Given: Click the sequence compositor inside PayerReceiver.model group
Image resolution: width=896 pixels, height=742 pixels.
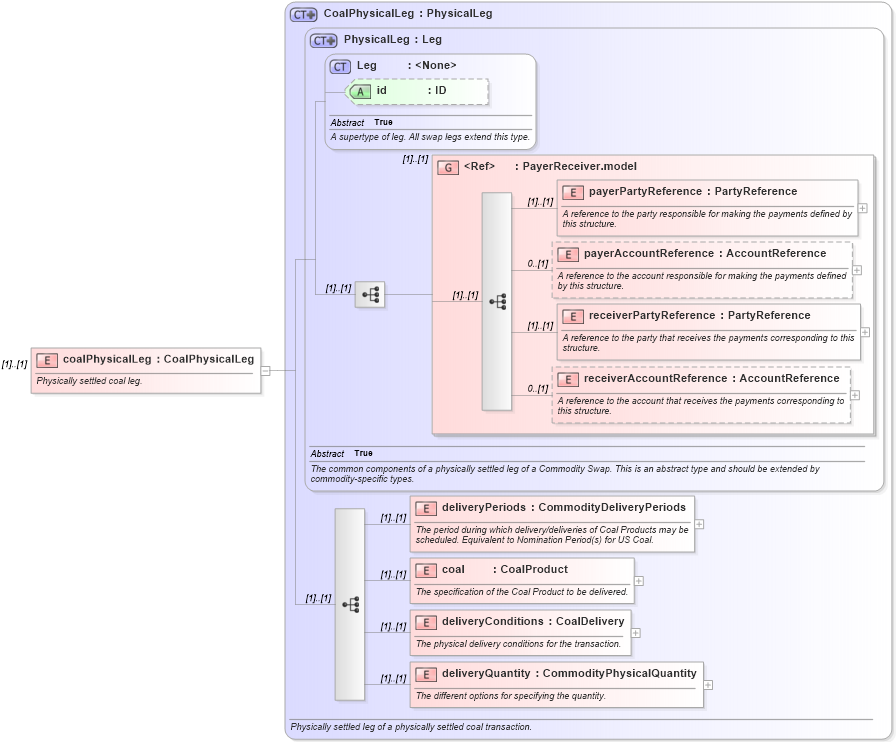Looking at the screenshot, I should point(497,301).
